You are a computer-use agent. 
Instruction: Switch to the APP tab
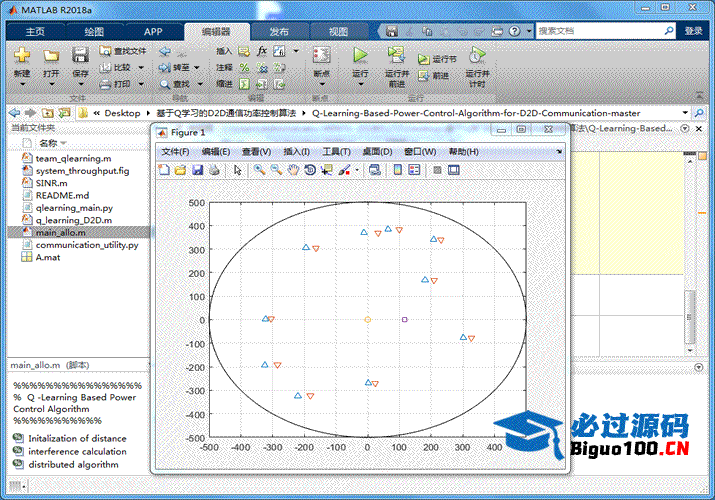[x=153, y=31]
